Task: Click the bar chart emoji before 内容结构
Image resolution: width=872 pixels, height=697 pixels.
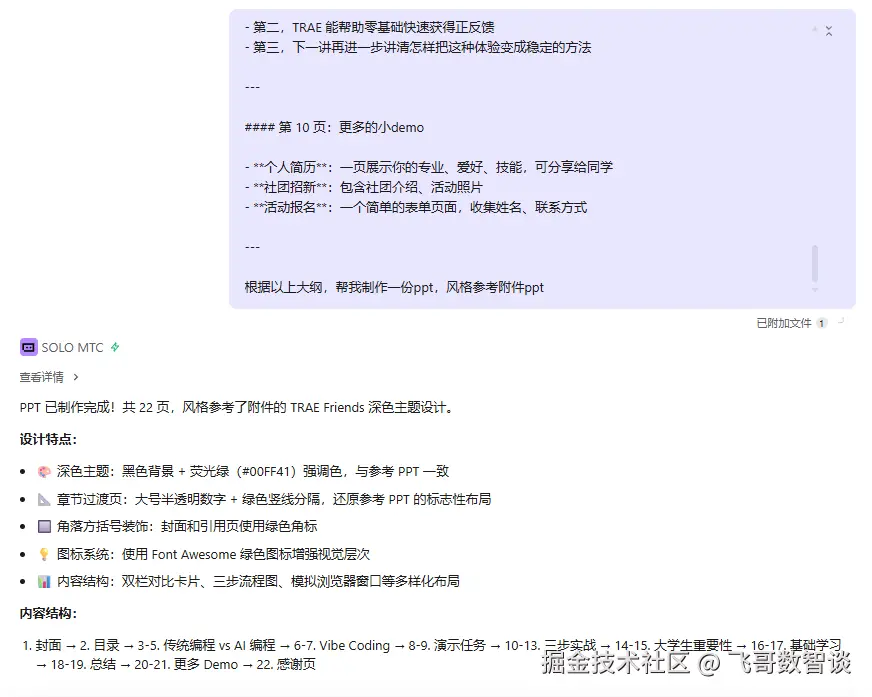Action: coord(44,581)
